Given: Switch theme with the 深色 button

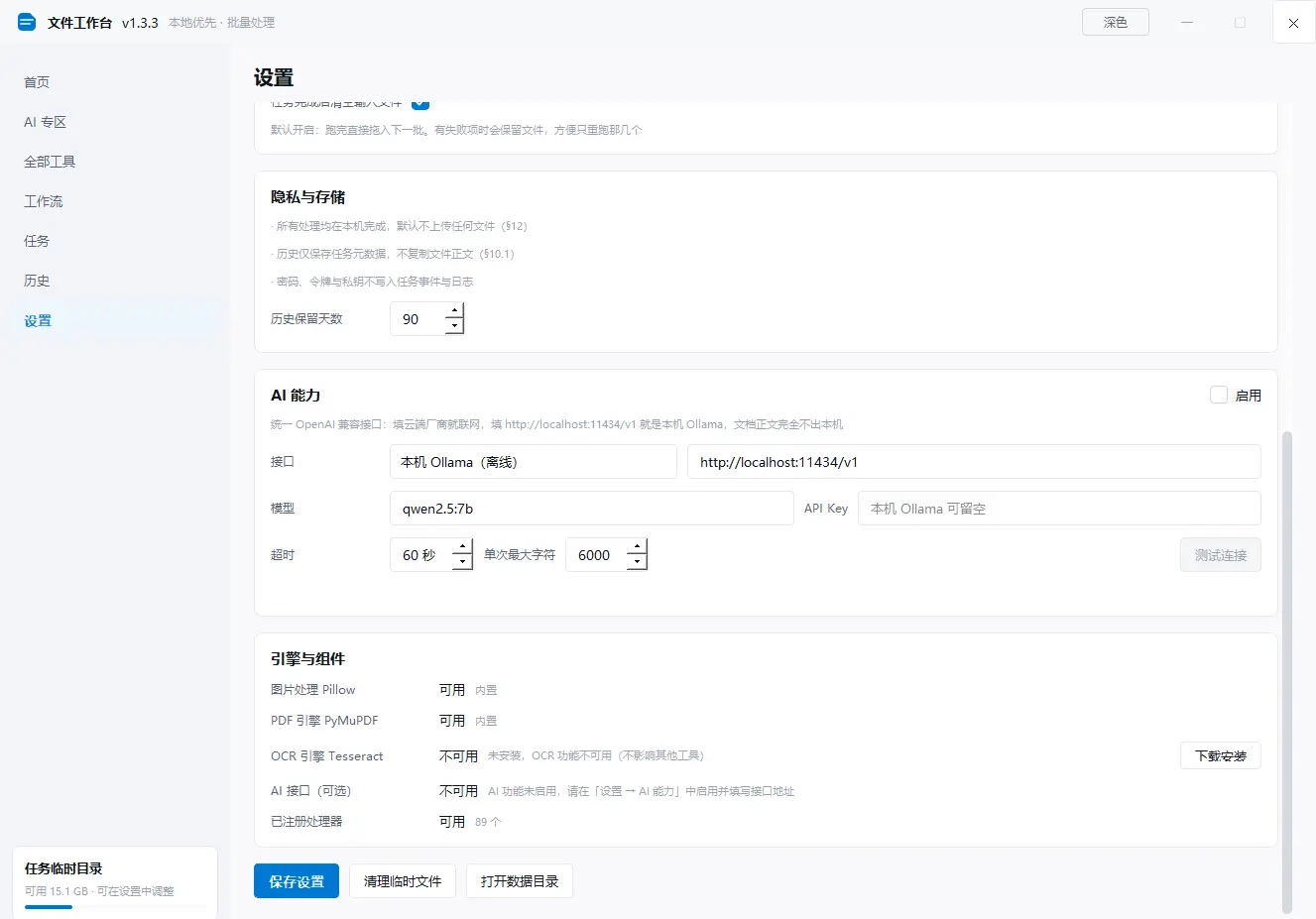Looking at the screenshot, I should (1116, 22).
